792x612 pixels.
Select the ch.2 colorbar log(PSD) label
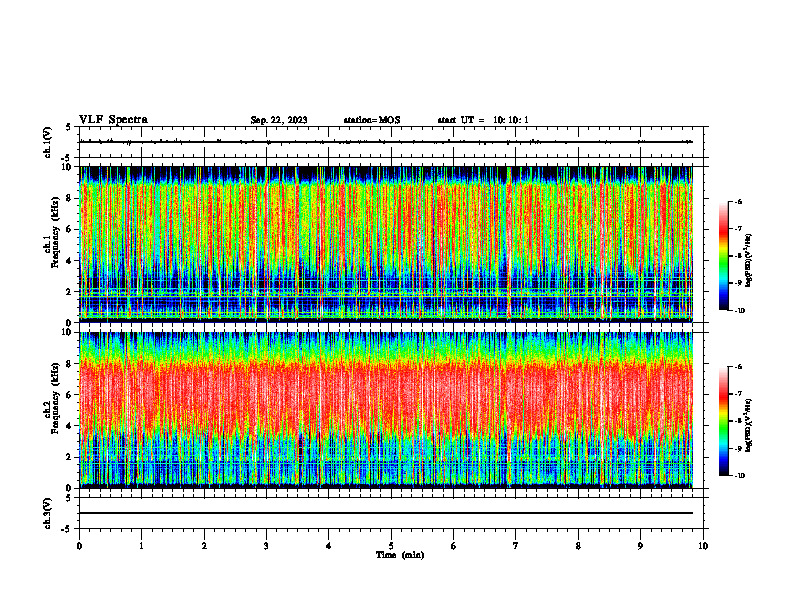coord(748,425)
